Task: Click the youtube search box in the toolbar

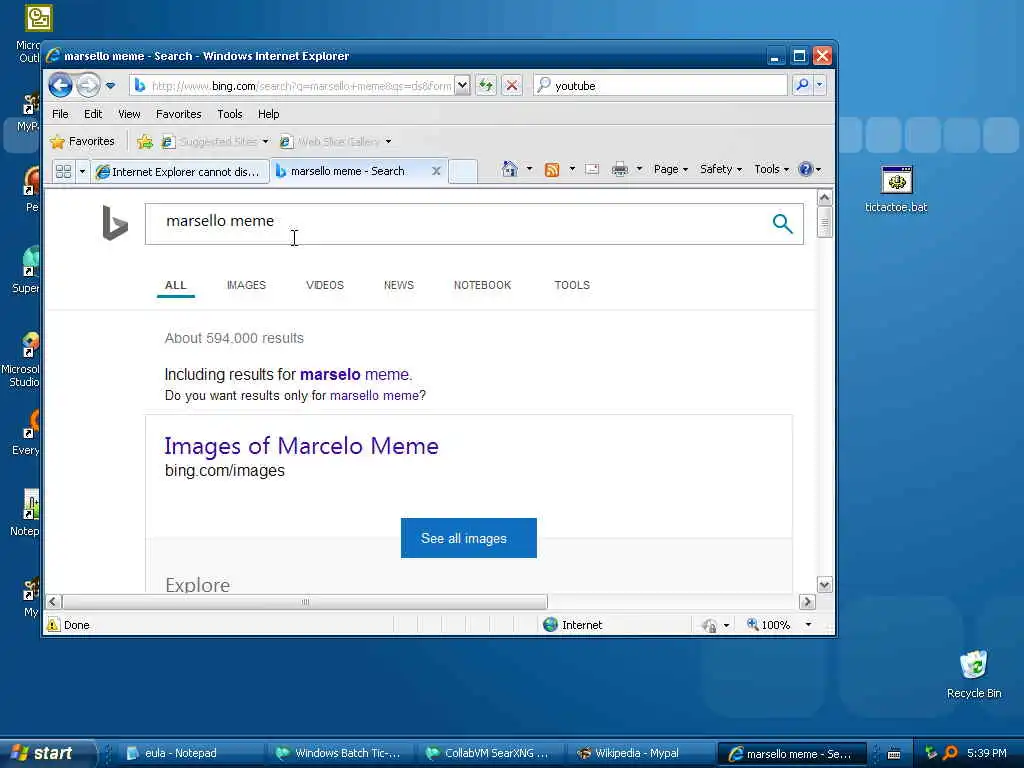Action: coord(661,86)
